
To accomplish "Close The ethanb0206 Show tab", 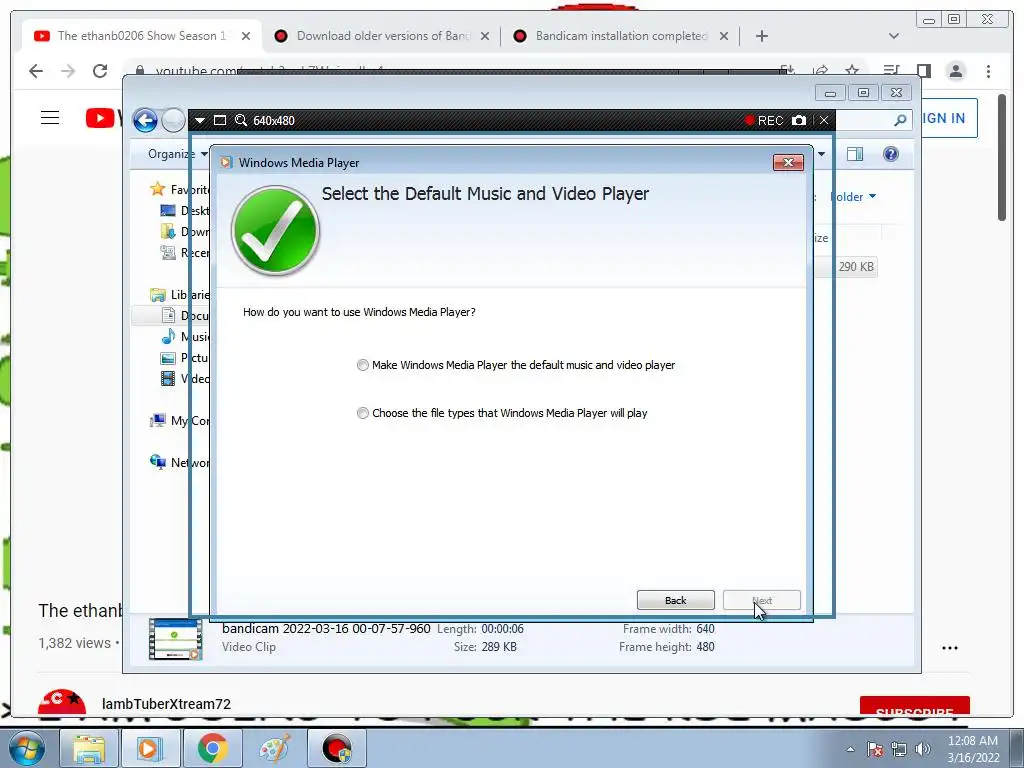I will pos(246,36).
